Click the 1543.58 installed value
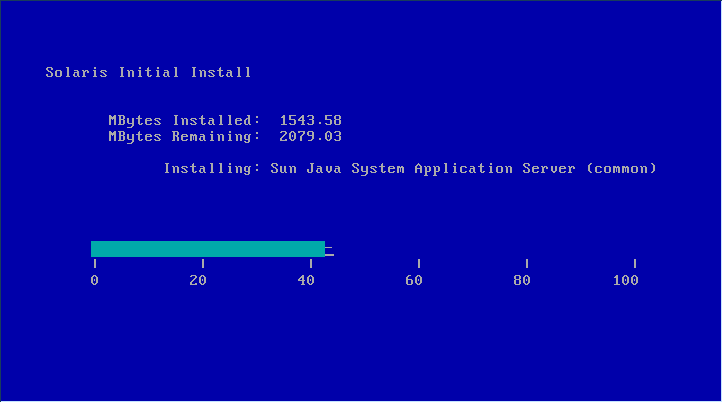 point(310,120)
